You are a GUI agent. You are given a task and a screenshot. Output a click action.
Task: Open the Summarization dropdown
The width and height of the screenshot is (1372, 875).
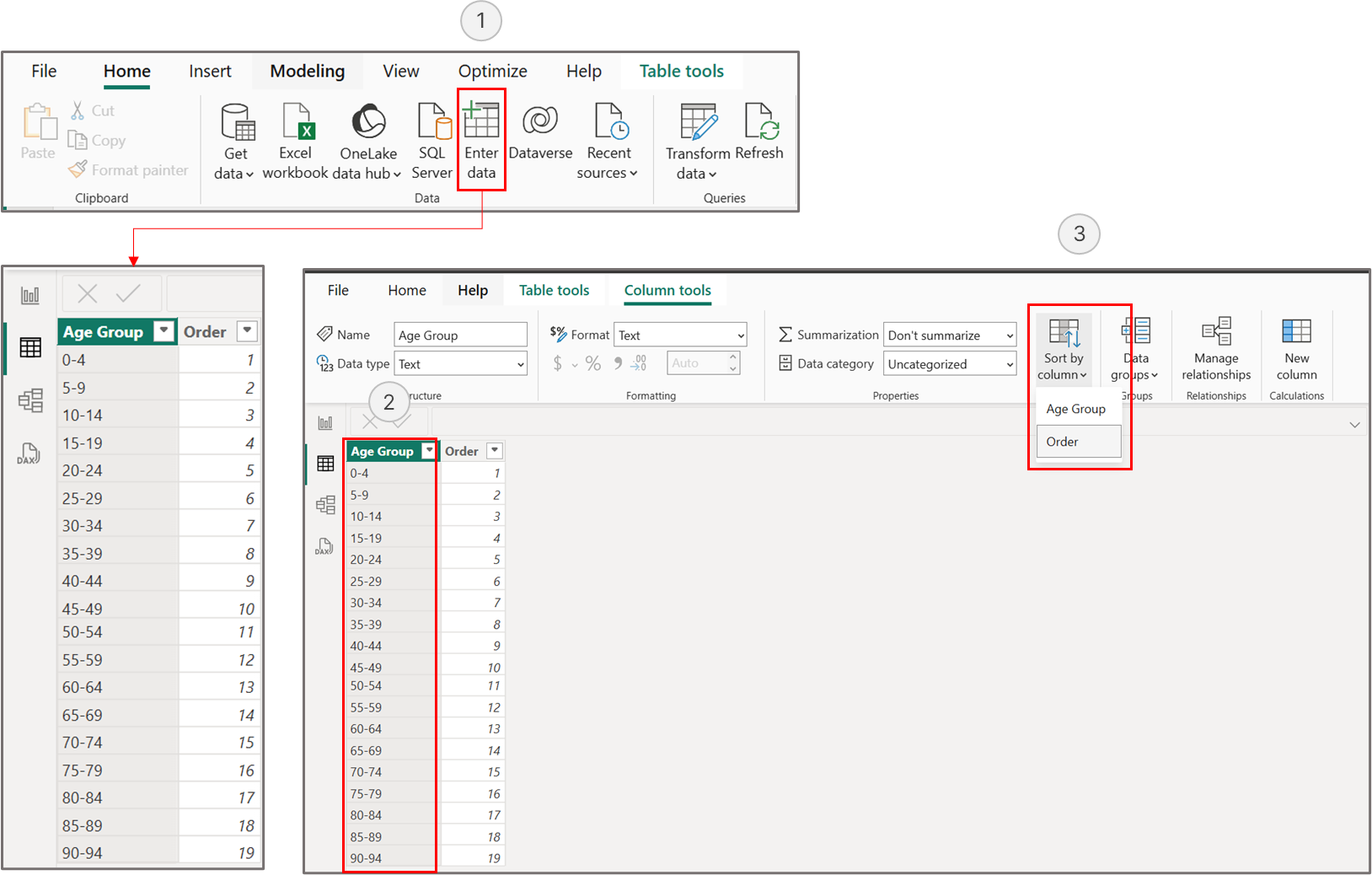[x=949, y=335]
